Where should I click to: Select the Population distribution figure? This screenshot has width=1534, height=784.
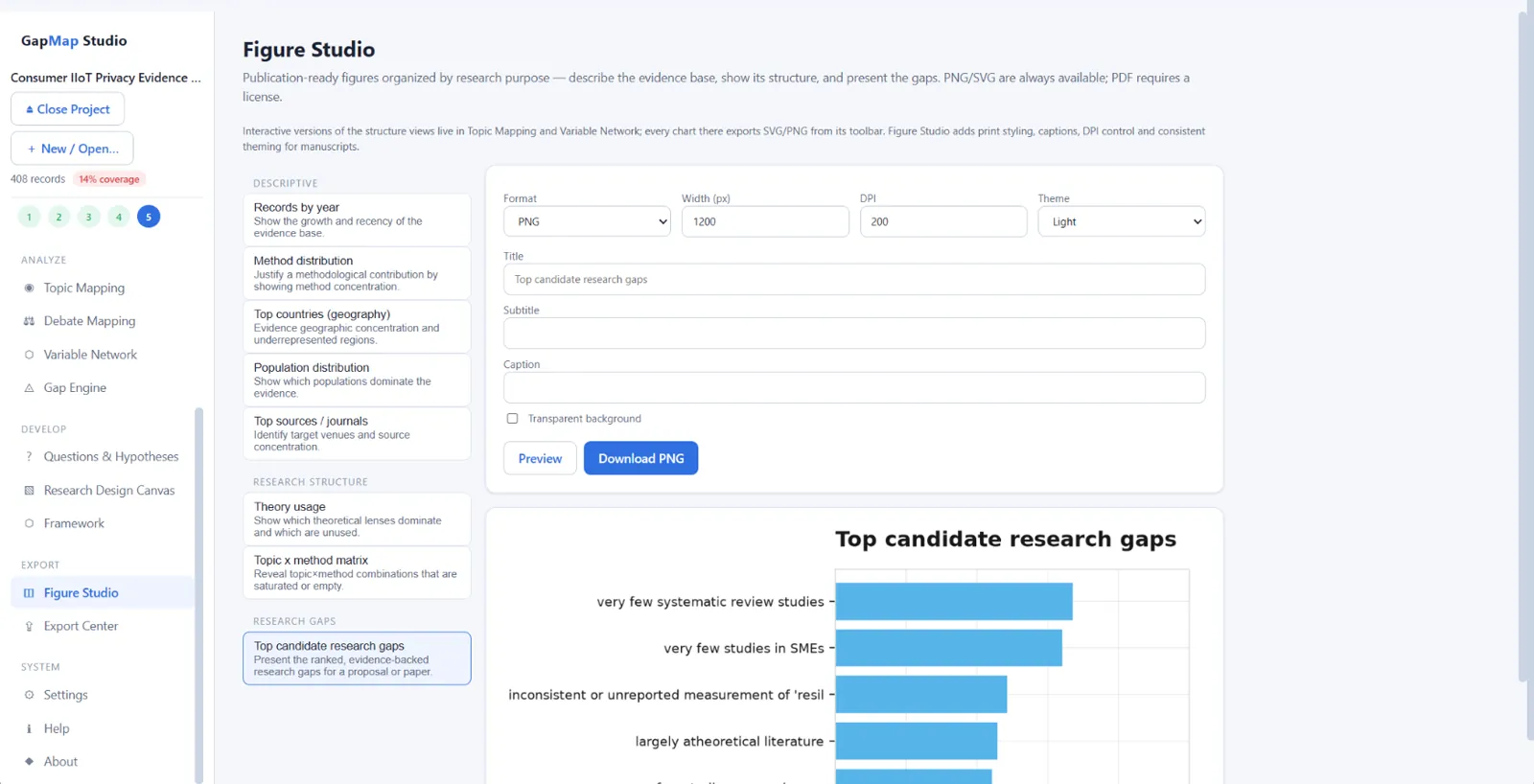coord(357,380)
